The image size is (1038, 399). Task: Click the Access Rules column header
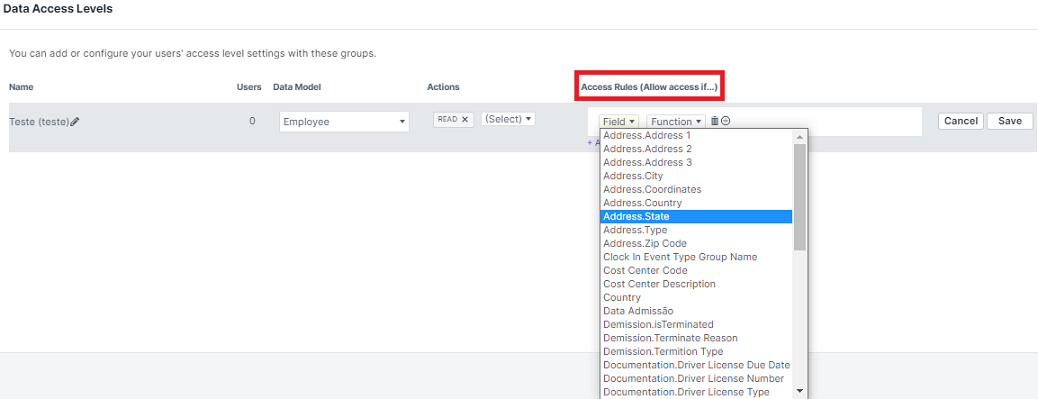[649, 87]
